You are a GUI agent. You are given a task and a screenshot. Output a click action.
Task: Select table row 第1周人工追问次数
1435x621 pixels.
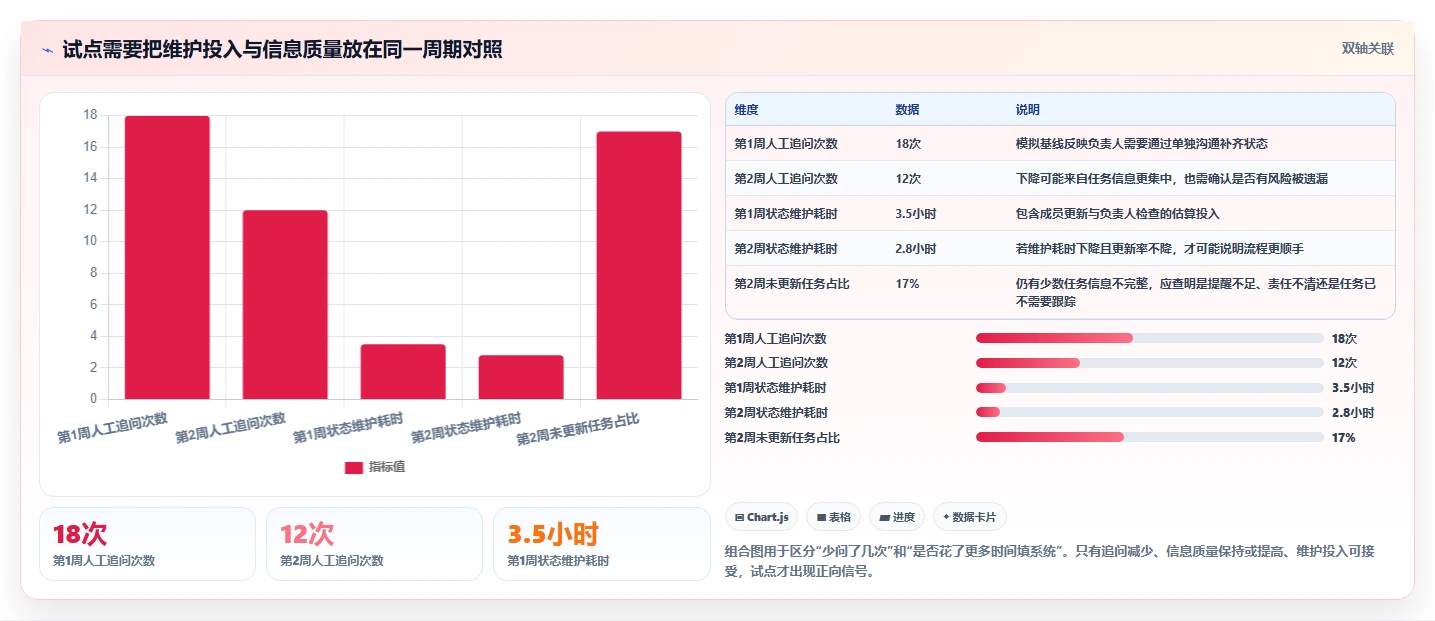[1060, 144]
